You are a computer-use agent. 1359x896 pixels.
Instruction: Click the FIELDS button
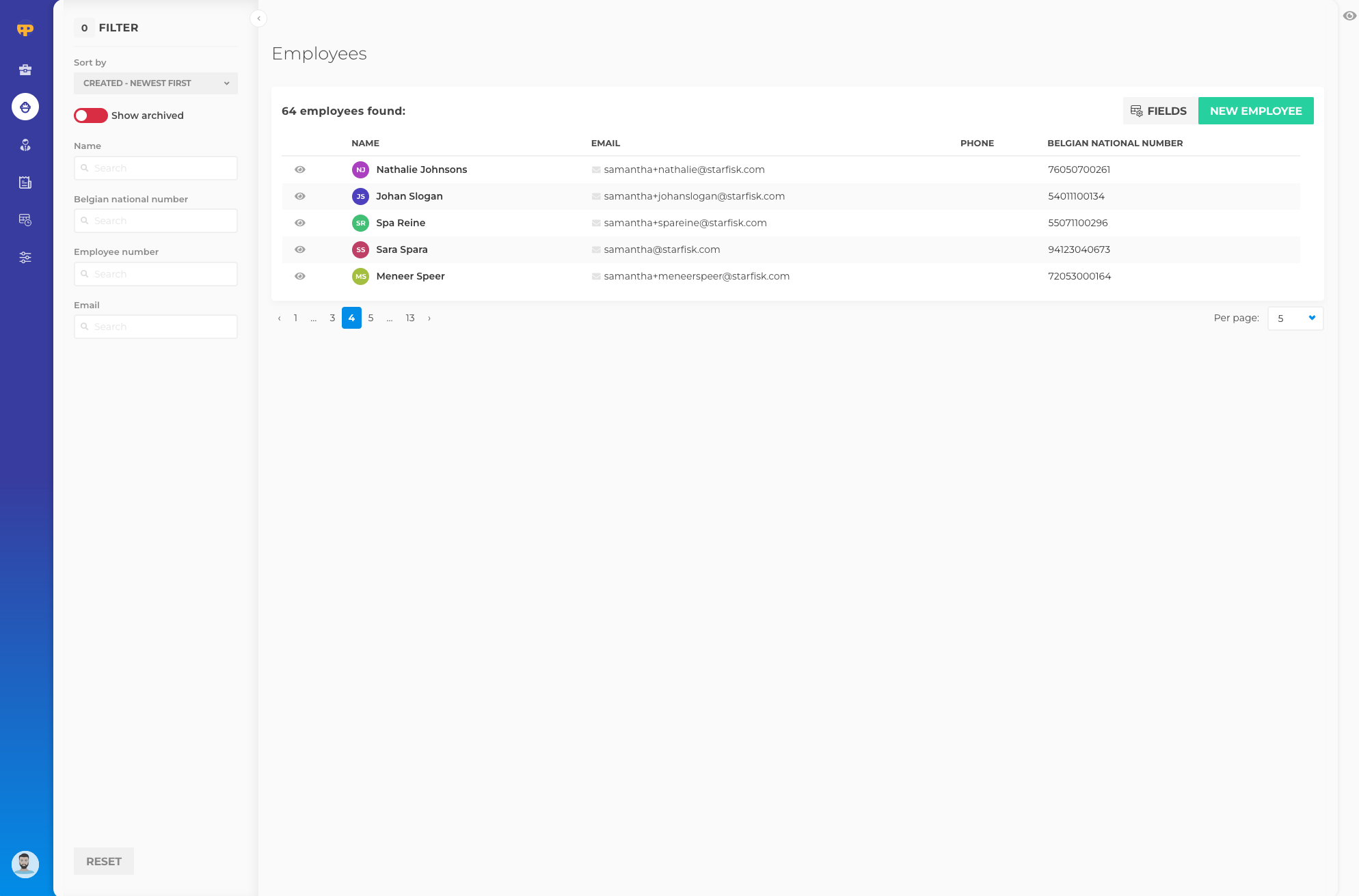pyautogui.click(x=1159, y=111)
